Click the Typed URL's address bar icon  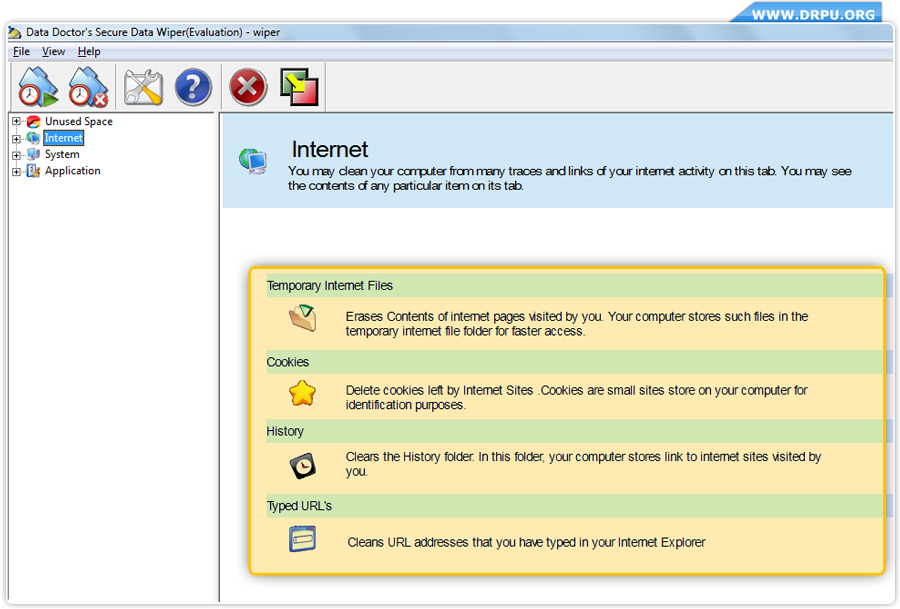302,539
